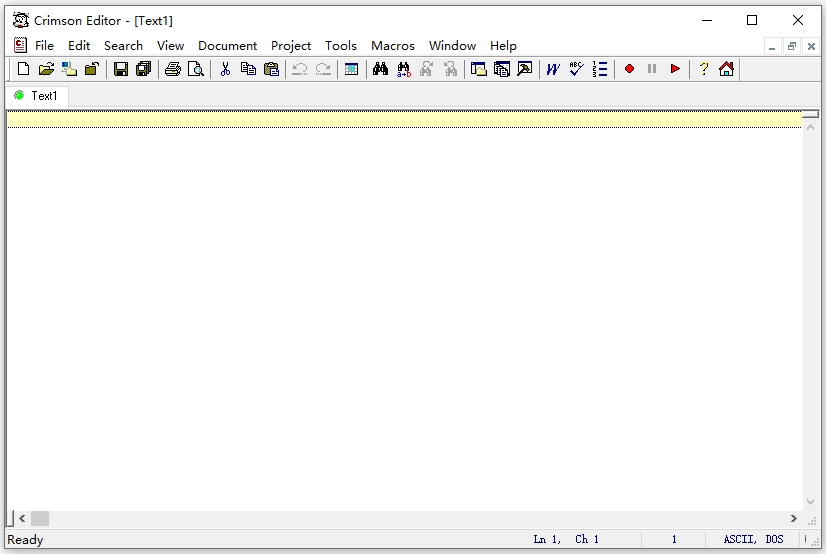This screenshot has width=826, height=554.
Task: Open Print Preview from the toolbar
Action: tap(196, 69)
